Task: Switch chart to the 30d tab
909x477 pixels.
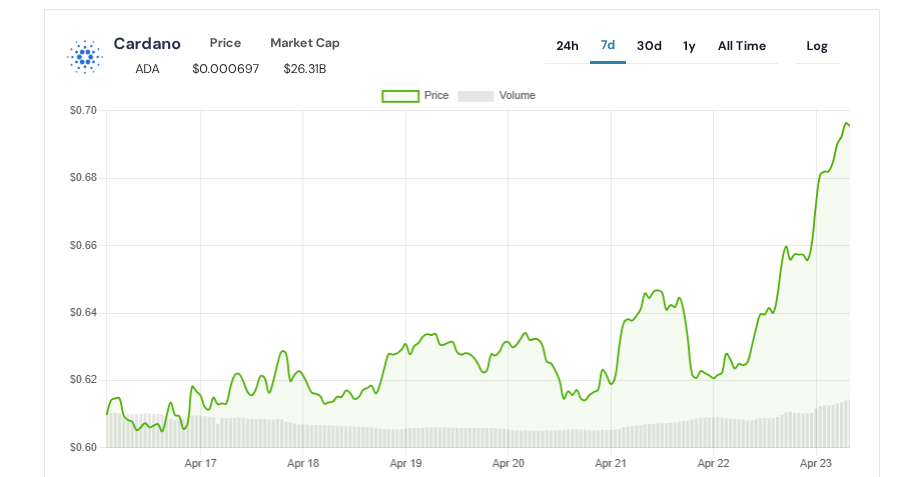Action: [649, 46]
